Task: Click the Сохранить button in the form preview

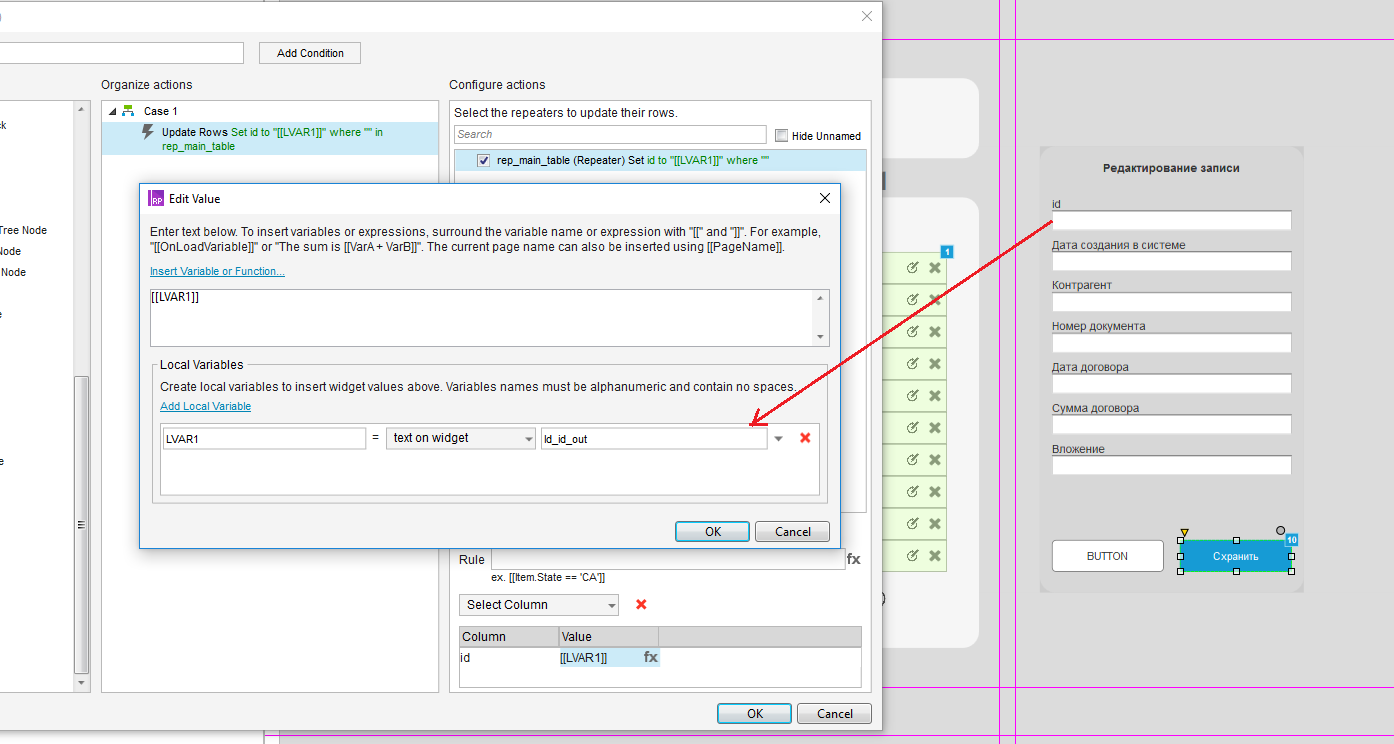Action: (1236, 556)
